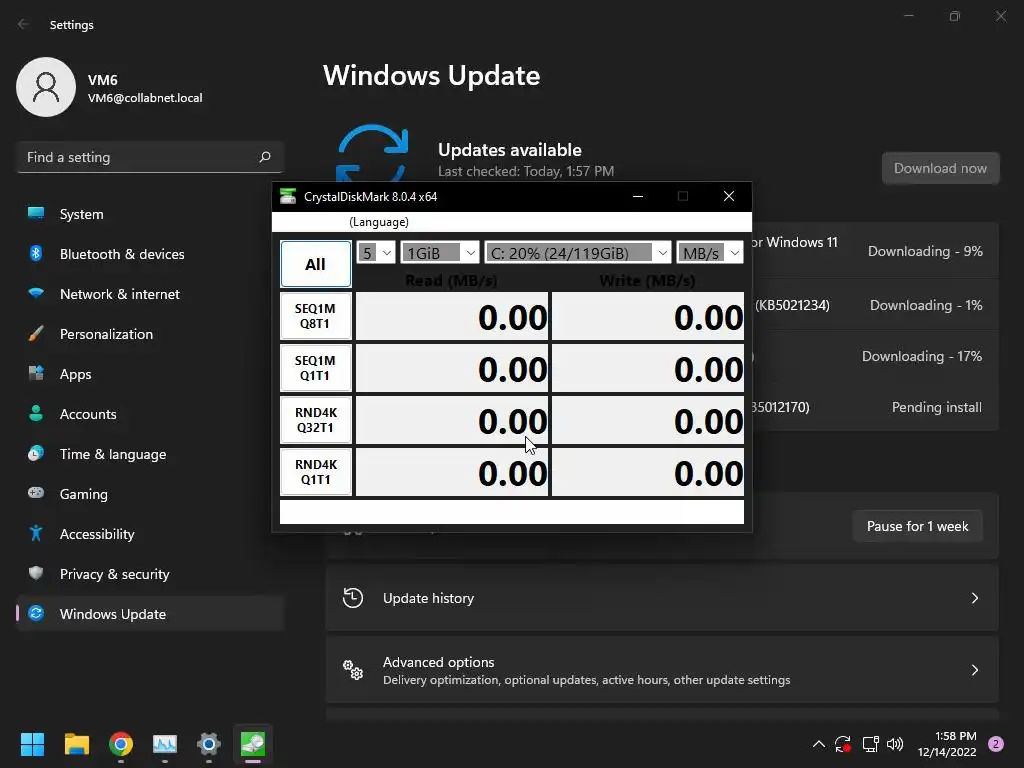Screen dimensions: 1024x768
Task: Open Google Chrome from the taskbar
Action: coord(121,744)
